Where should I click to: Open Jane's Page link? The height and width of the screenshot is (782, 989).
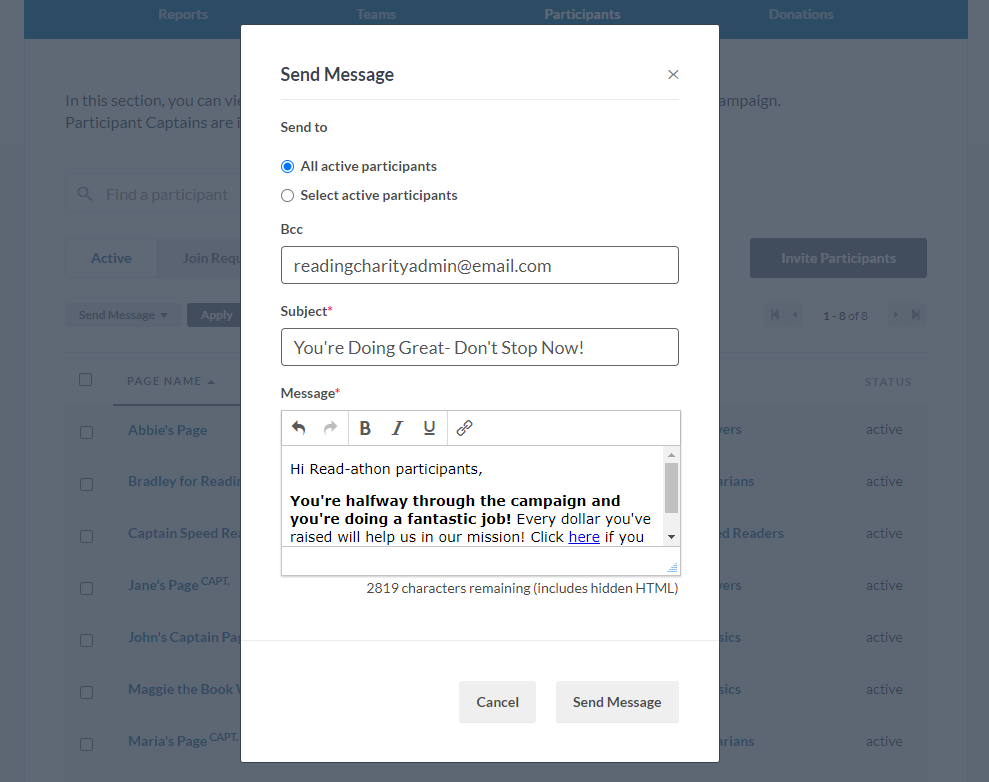(163, 585)
